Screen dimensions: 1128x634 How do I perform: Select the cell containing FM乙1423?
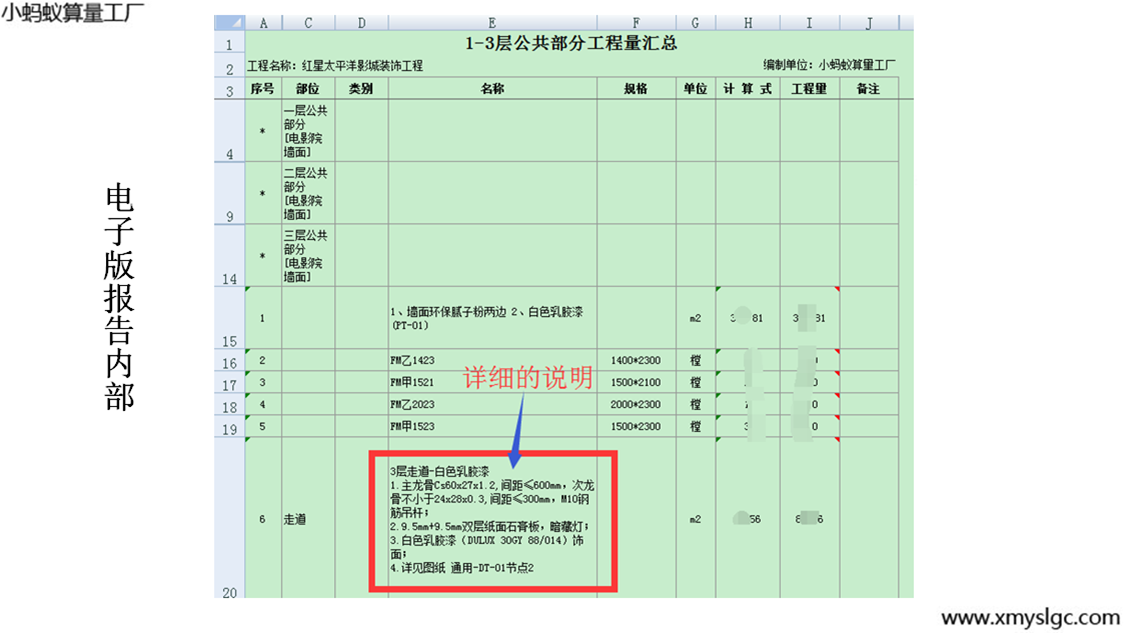click(492, 360)
